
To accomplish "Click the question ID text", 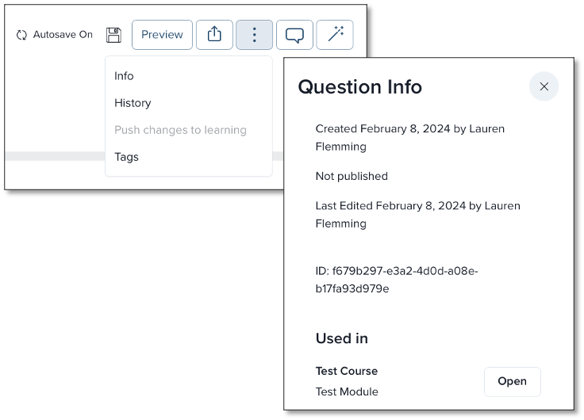I will (397, 280).
